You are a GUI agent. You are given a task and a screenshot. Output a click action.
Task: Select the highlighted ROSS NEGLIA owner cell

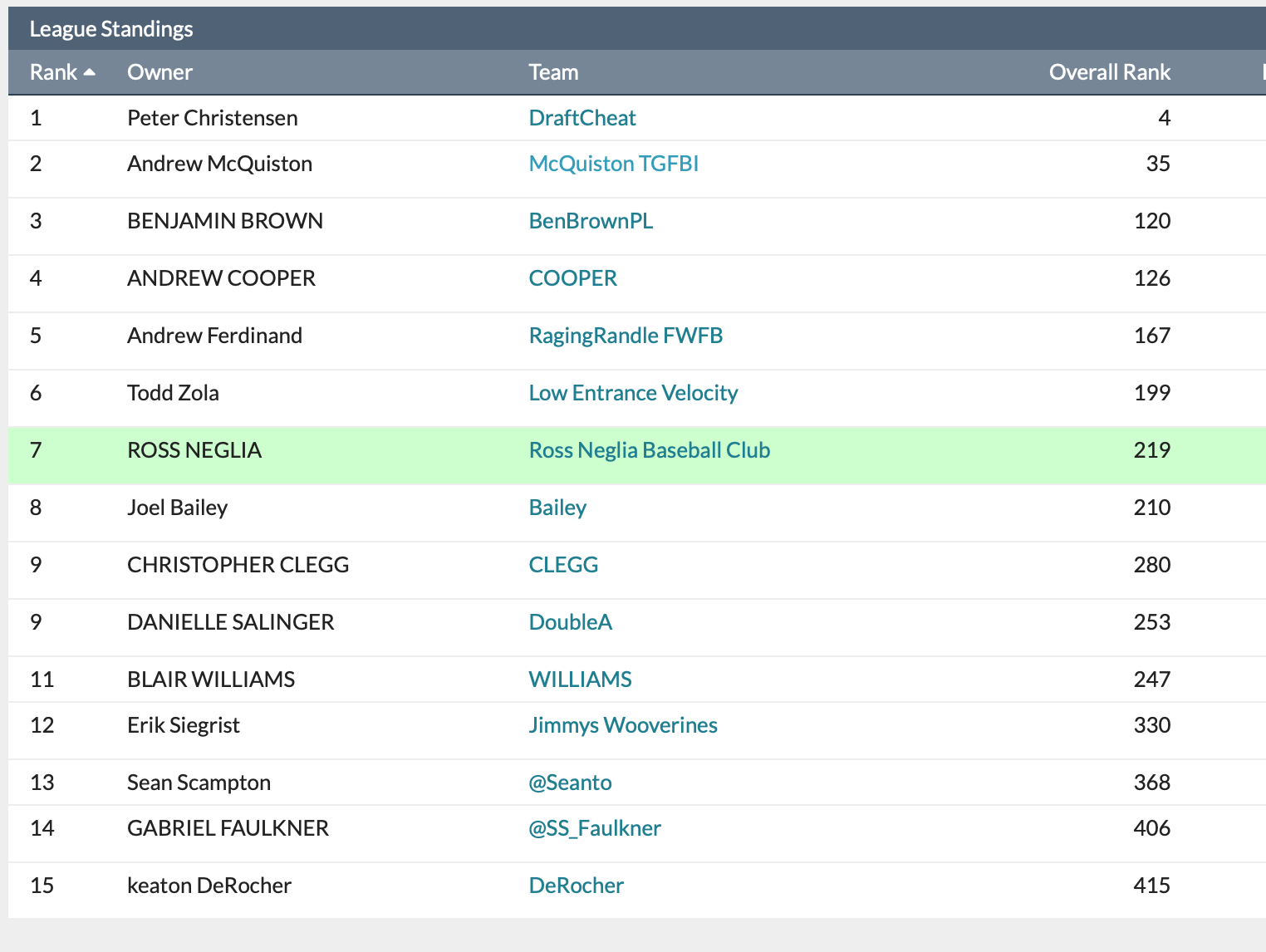pyautogui.click(x=194, y=450)
